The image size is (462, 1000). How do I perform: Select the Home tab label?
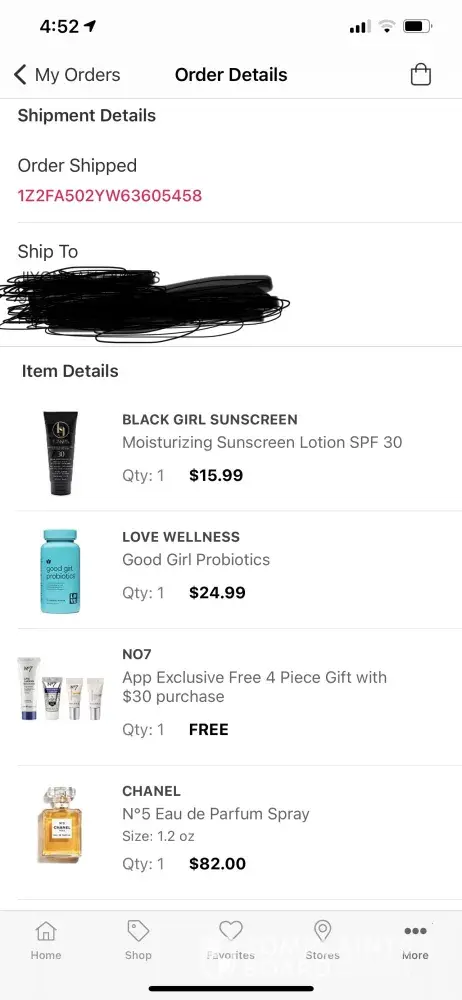click(x=46, y=955)
